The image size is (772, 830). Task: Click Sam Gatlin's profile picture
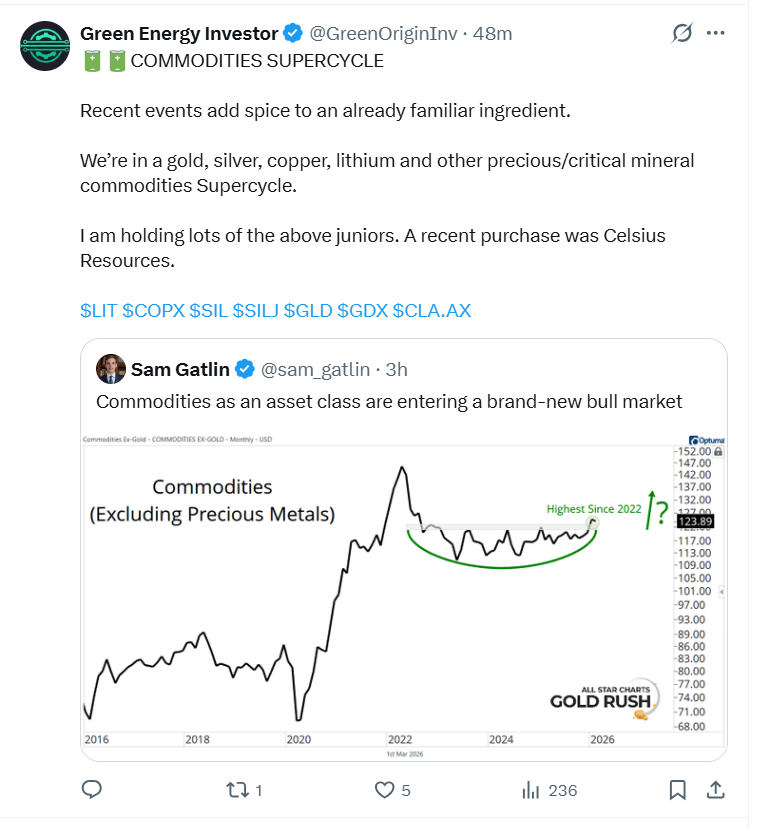[111, 369]
